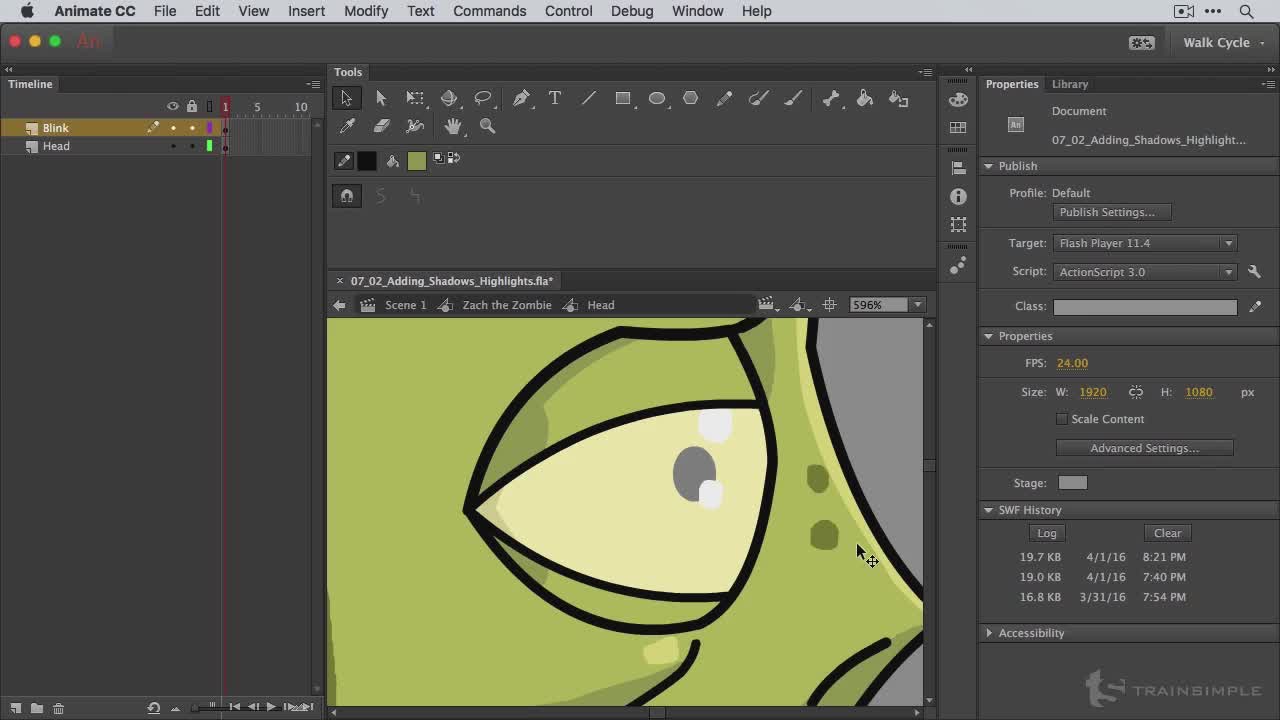Select the Ink Bottle tool
This screenshot has height=720, width=1280.
899,98
